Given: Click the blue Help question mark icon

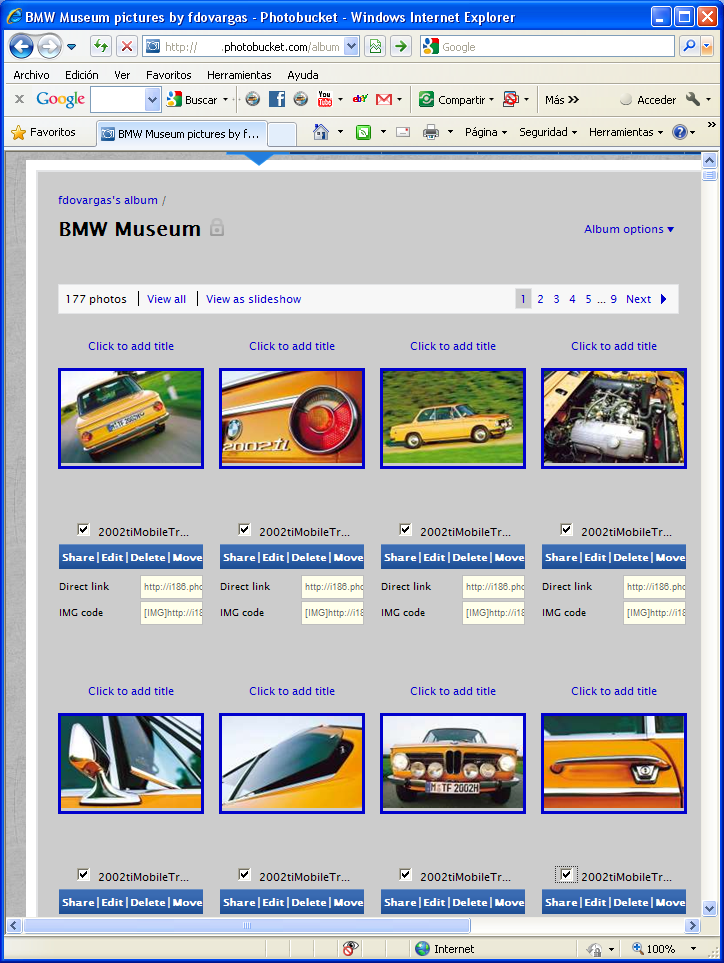Looking at the screenshot, I should pyautogui.click(x=679, y=132).
